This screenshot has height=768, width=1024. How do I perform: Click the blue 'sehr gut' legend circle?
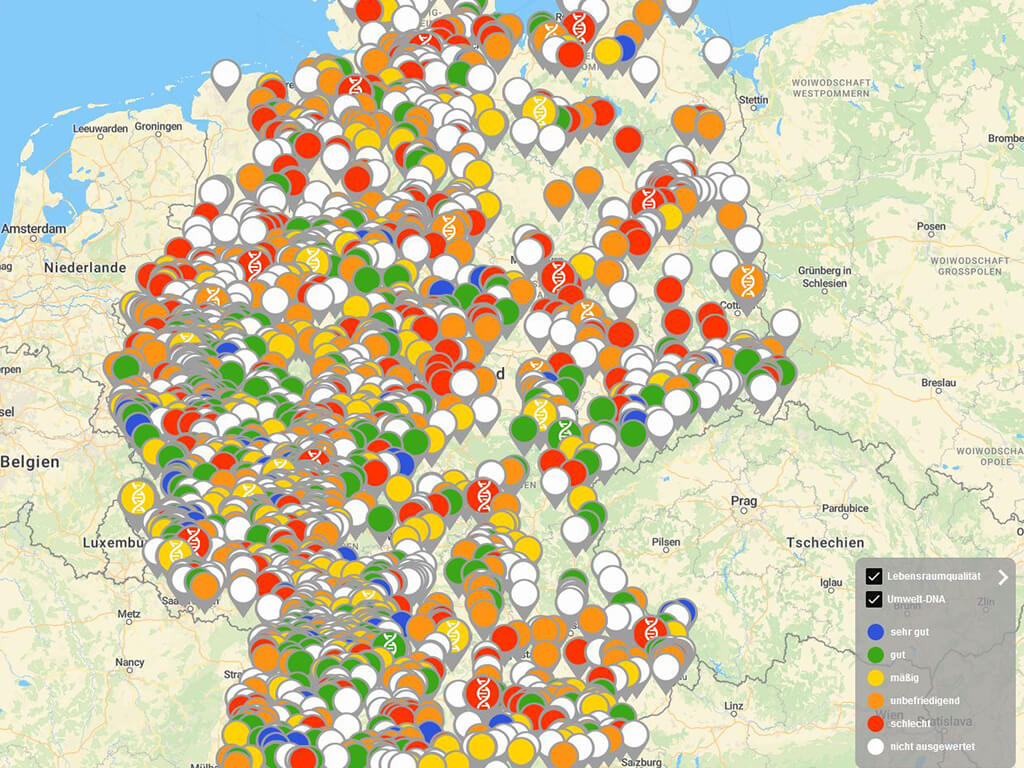coord(876,631)
